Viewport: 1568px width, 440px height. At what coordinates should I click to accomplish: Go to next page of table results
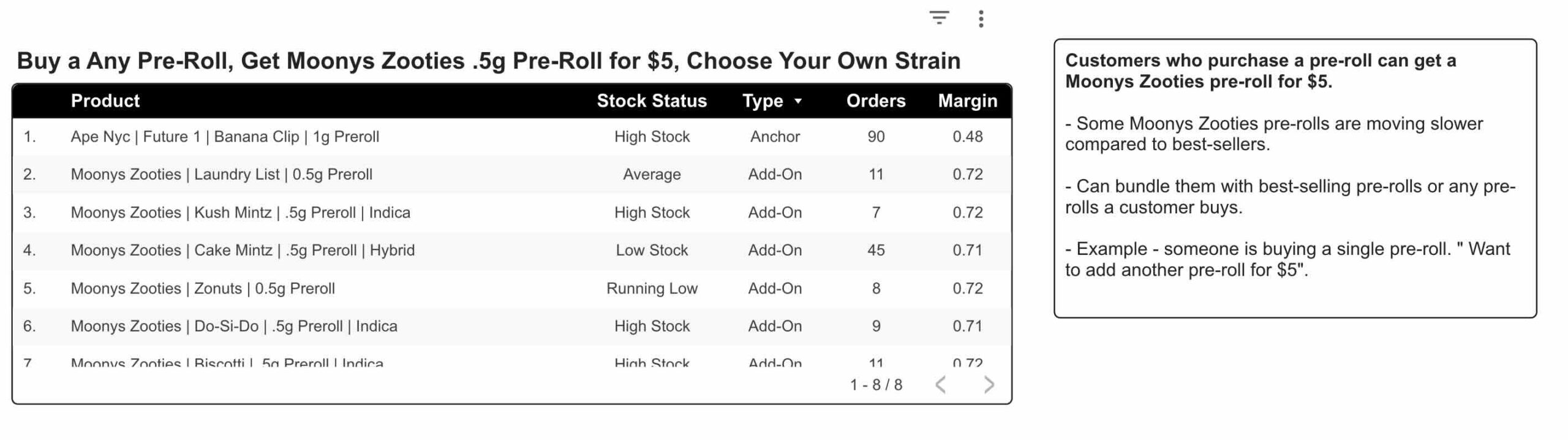(989, 385)
